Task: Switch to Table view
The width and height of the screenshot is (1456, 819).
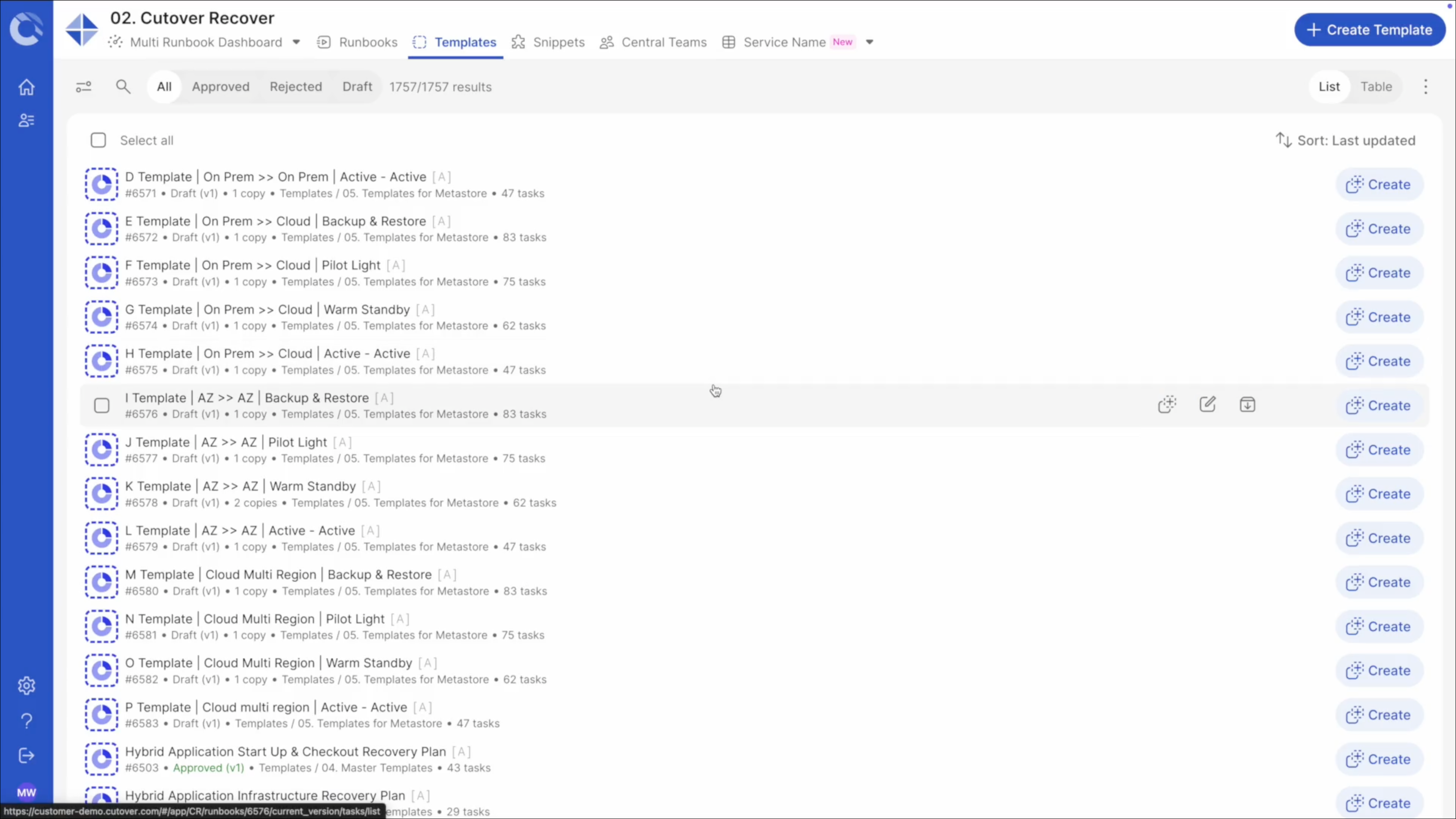Action: [x=1376, y=87]
